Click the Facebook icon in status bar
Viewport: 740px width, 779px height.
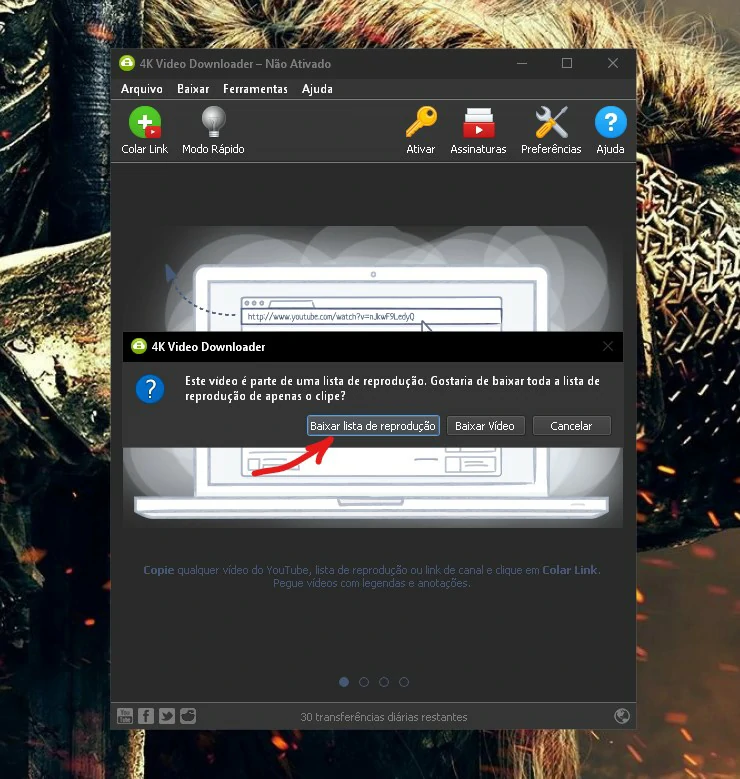[146, 716]
